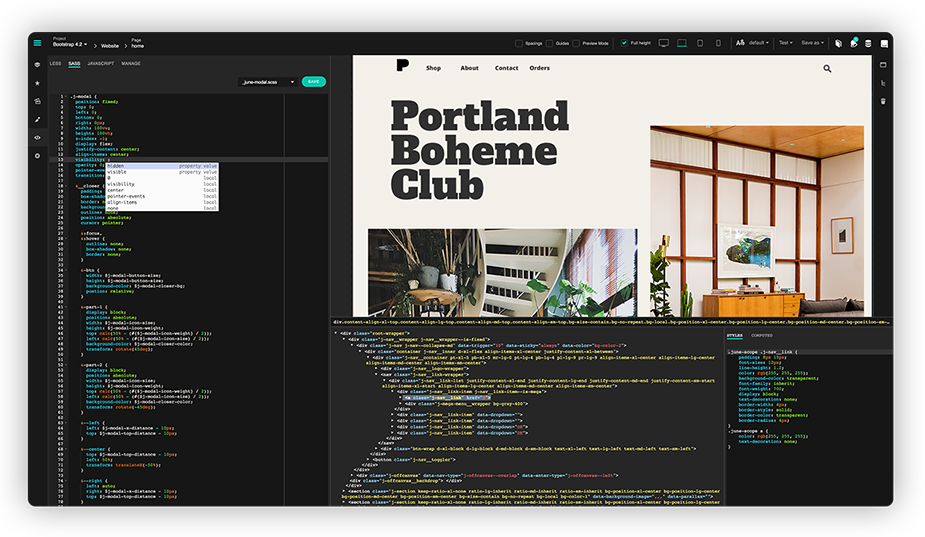Switch preview to tablet size
This screenshot has height=537, width=925.
700,43
